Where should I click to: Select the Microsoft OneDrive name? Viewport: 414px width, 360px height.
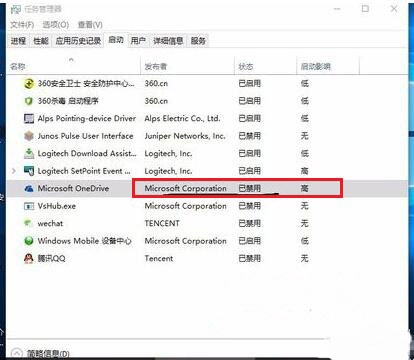click(73, 188)
